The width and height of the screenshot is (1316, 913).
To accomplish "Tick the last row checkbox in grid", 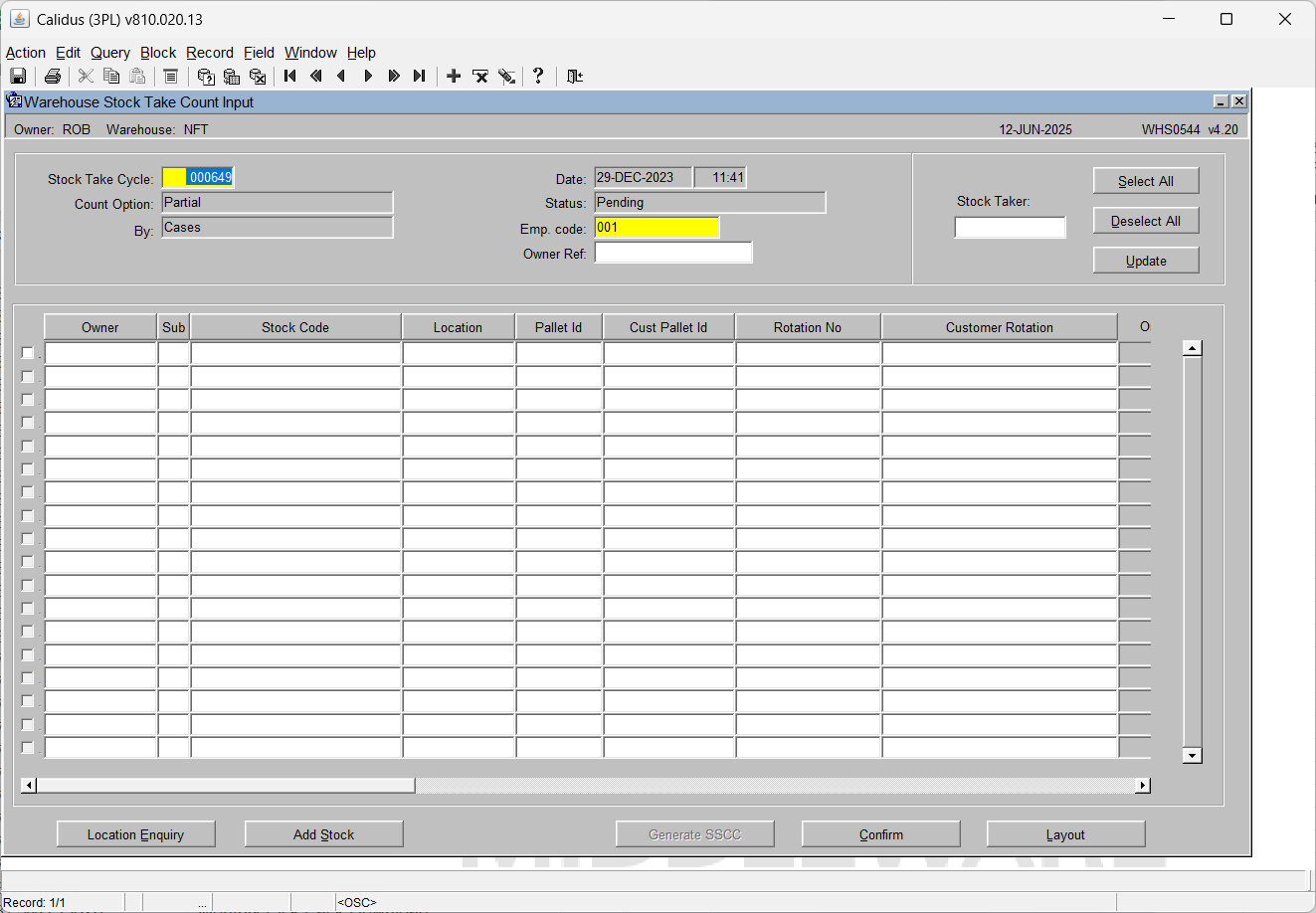I will tap(28, 747).
